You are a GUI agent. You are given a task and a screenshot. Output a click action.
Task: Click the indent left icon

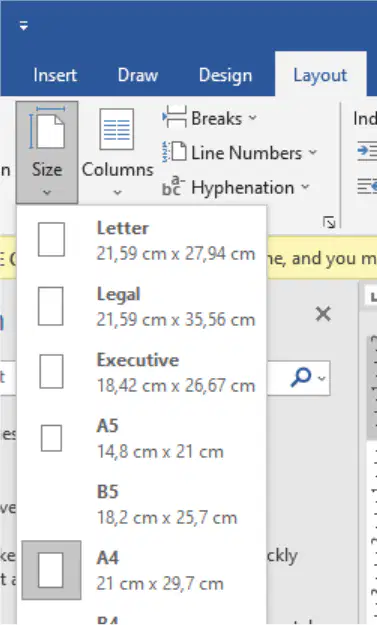(367, 151)
